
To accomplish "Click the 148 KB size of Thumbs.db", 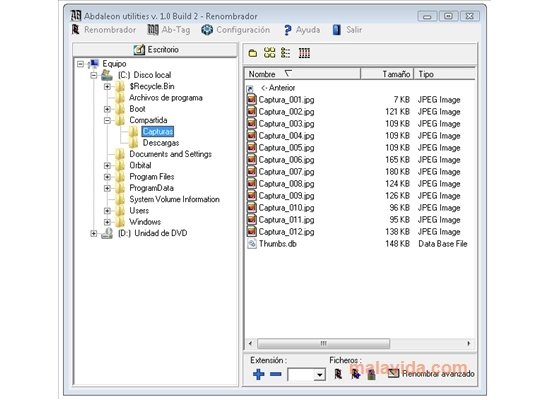I will click(x=397, y=244).
